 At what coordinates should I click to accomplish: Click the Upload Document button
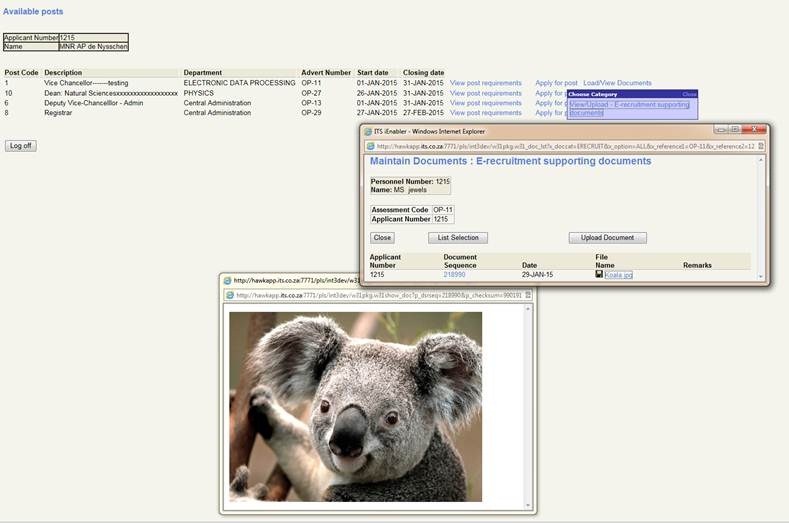point(607,238)
